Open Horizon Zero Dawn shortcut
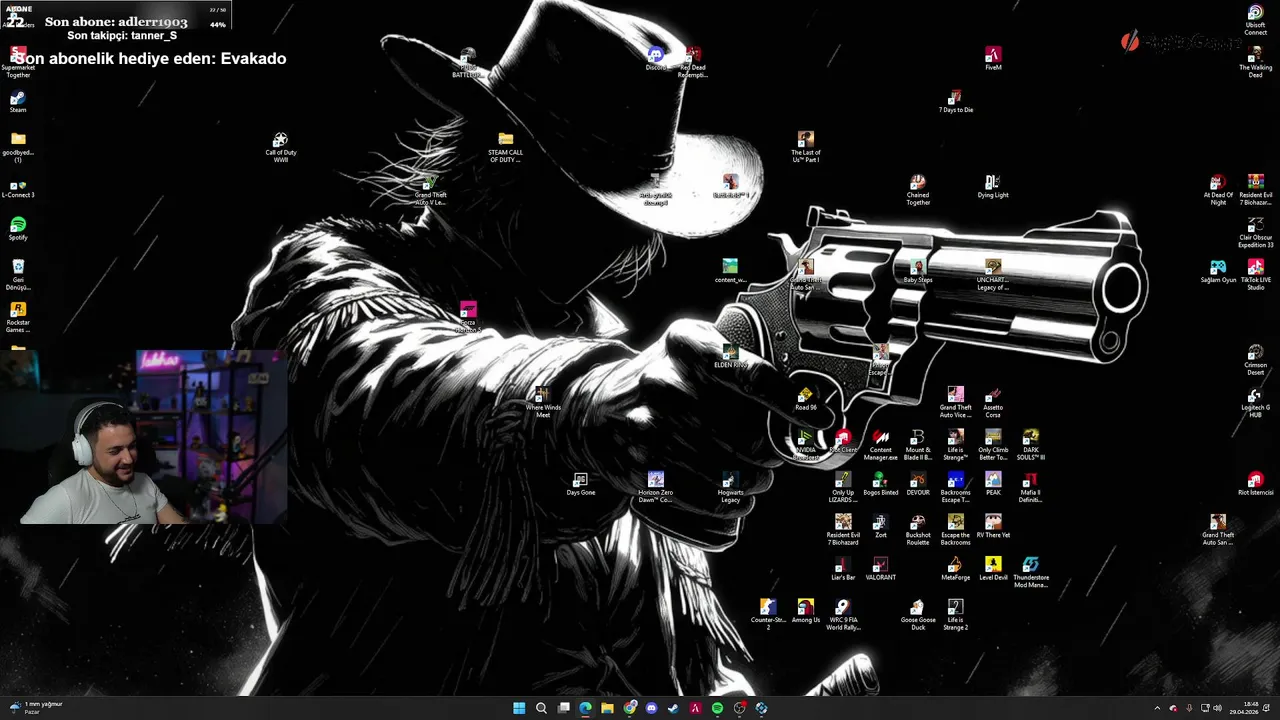This screenshot has height=720, width=1280. (656, 487)
